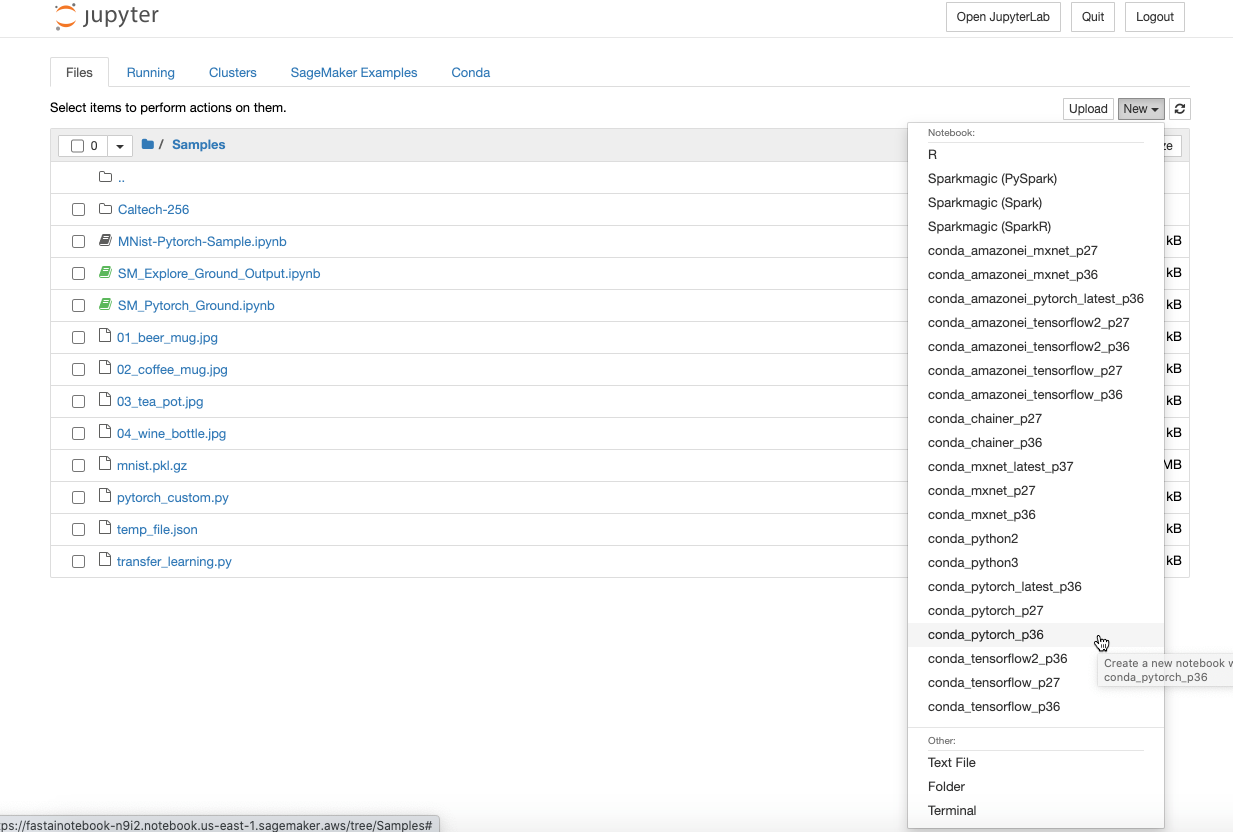Choose conda_tensorflow2_p36 kernel
1233x832 pixels.
tap(1036, 659)
